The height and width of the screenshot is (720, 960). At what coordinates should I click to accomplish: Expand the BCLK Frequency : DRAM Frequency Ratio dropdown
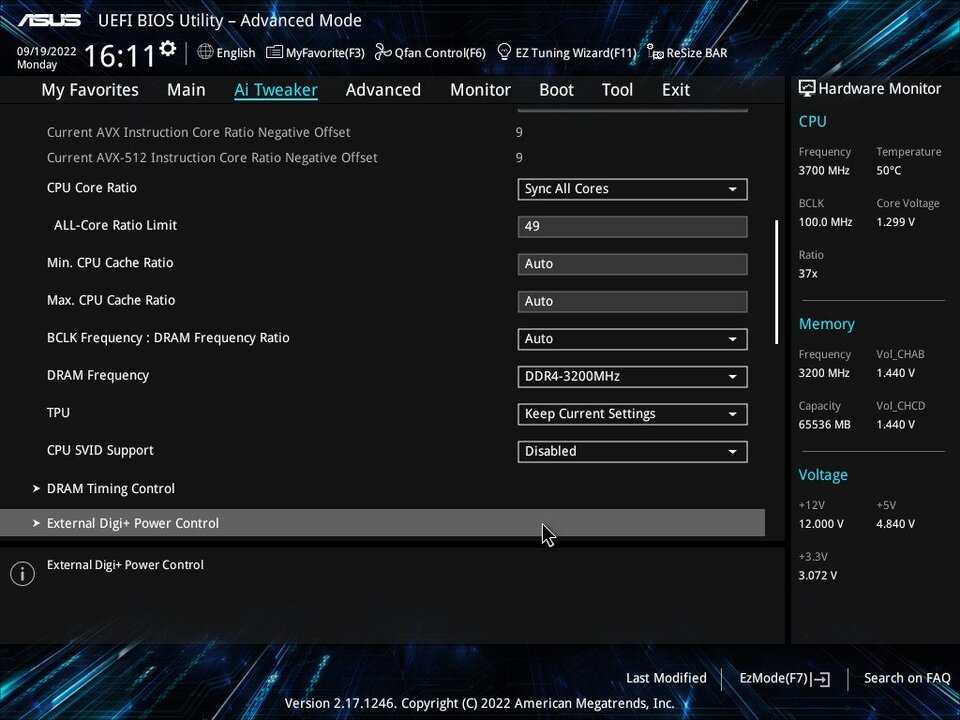[x=632, y=339]
